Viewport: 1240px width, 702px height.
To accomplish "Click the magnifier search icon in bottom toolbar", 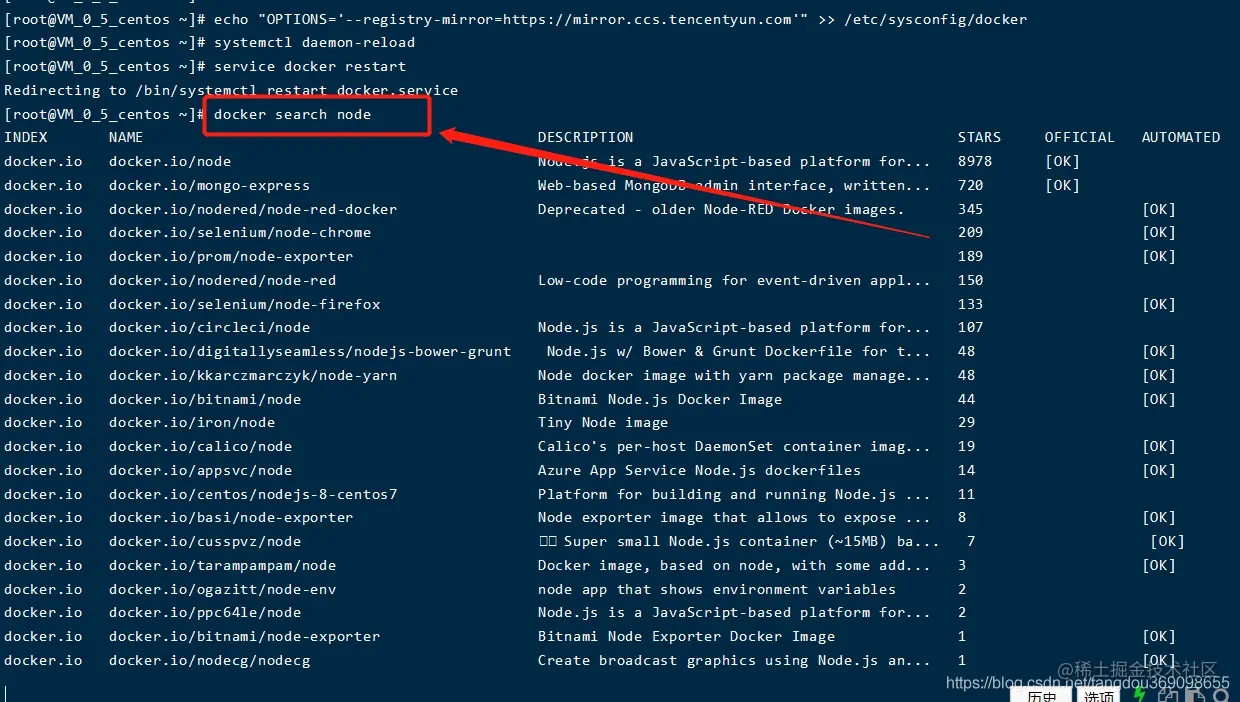I will [1221, 694].
